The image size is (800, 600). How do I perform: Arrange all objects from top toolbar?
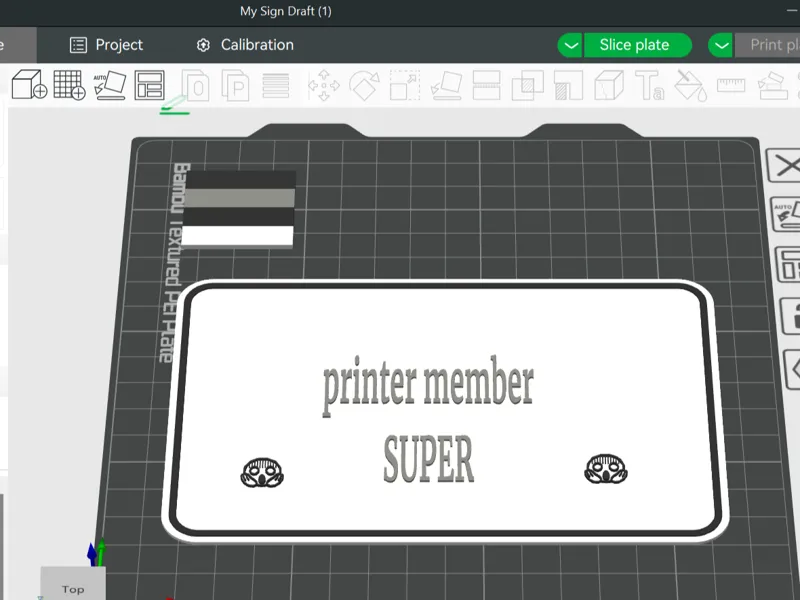[x=149, y=85]
